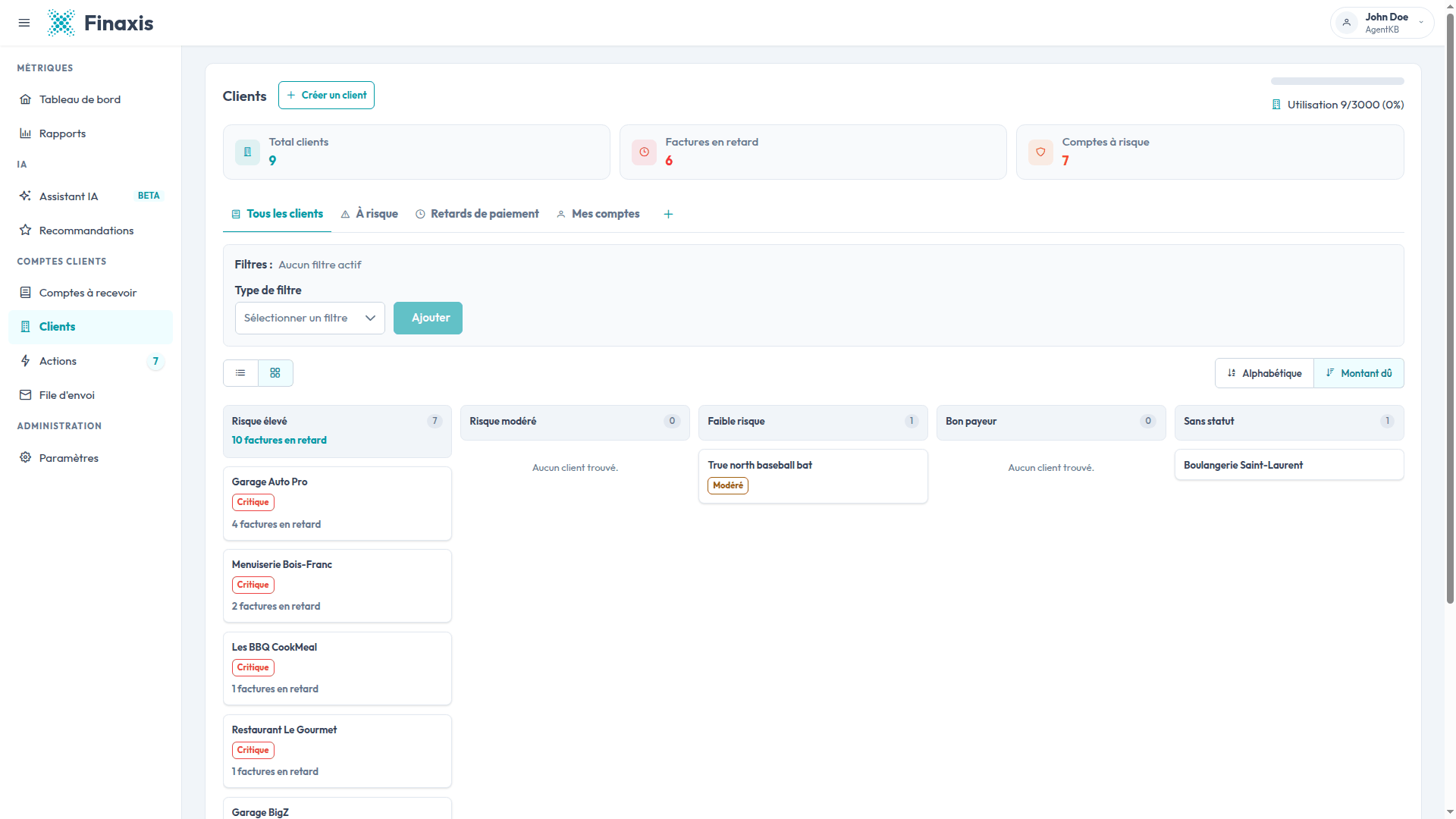Click the Actions lightning icon
Viewport: 1456px width, 819px height.
[25, 361]
